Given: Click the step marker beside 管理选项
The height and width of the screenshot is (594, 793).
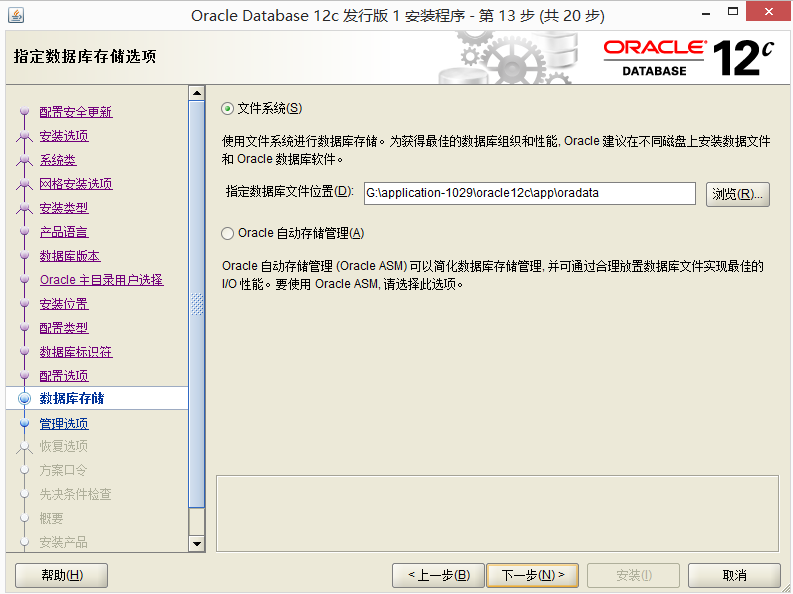Looking at the screenshot, I should tap(24, 424).
